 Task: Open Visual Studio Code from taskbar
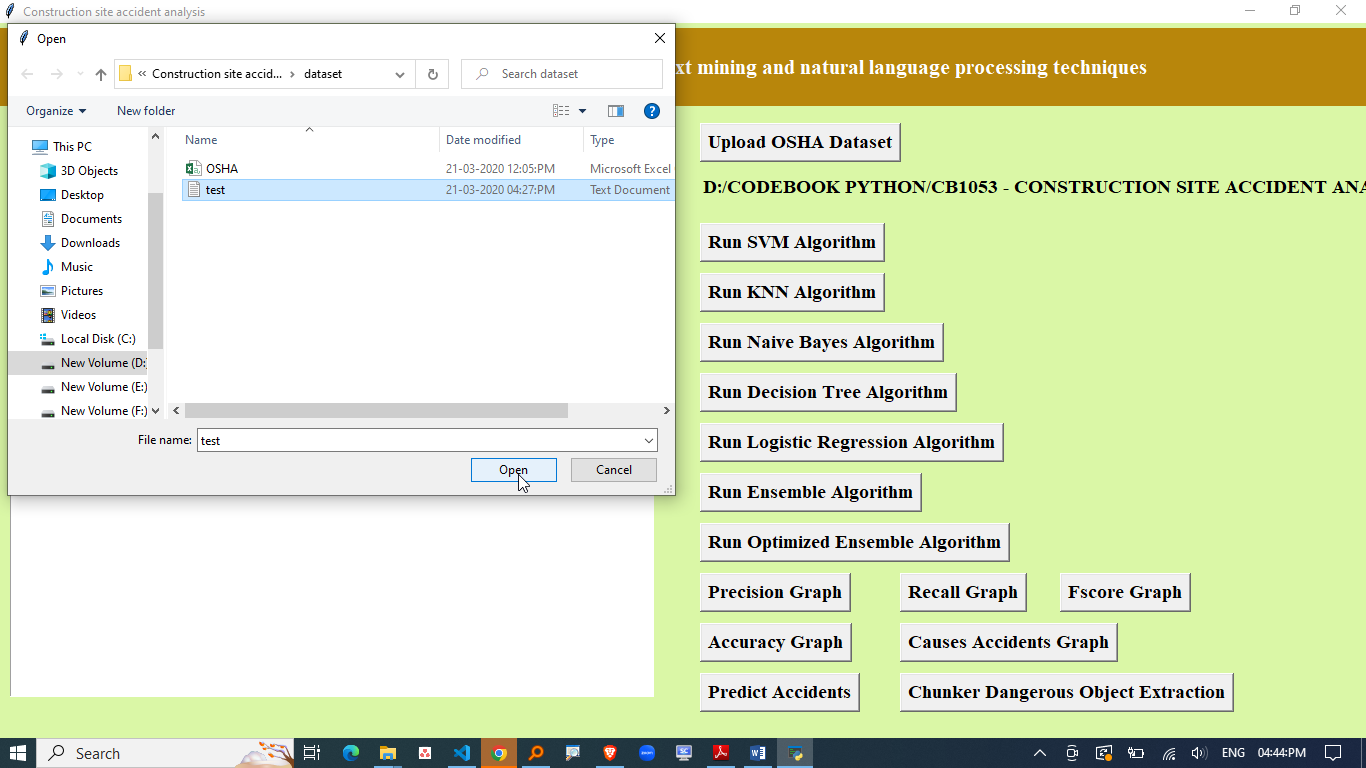462,753
